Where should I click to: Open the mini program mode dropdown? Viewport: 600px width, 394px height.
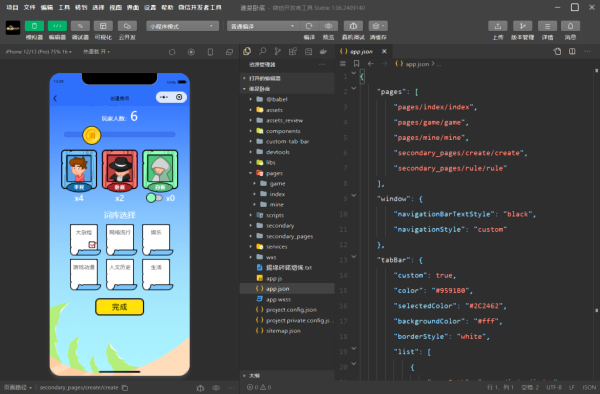[x=182, y=26]
